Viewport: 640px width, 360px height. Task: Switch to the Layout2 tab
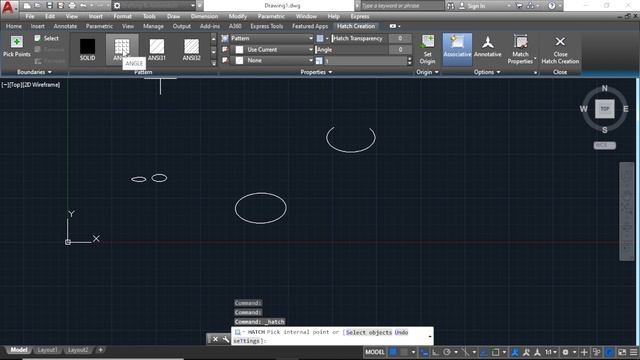coord(78,350)
